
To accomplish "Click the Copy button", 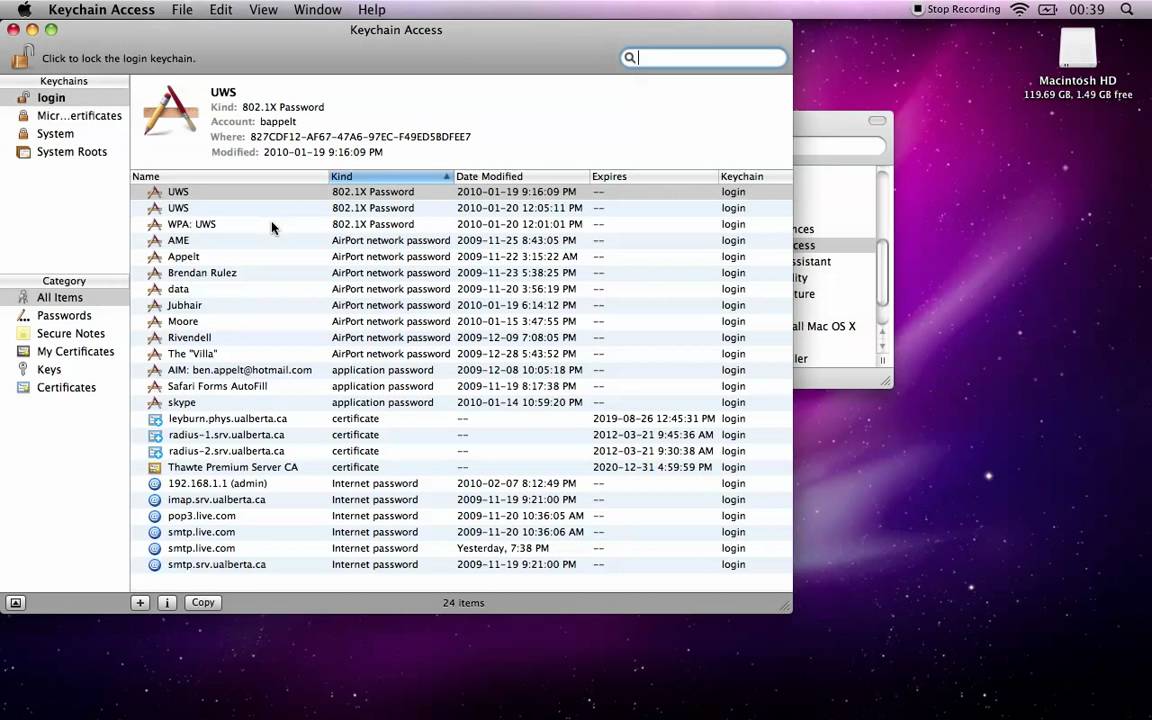I will tap(203, 602).
